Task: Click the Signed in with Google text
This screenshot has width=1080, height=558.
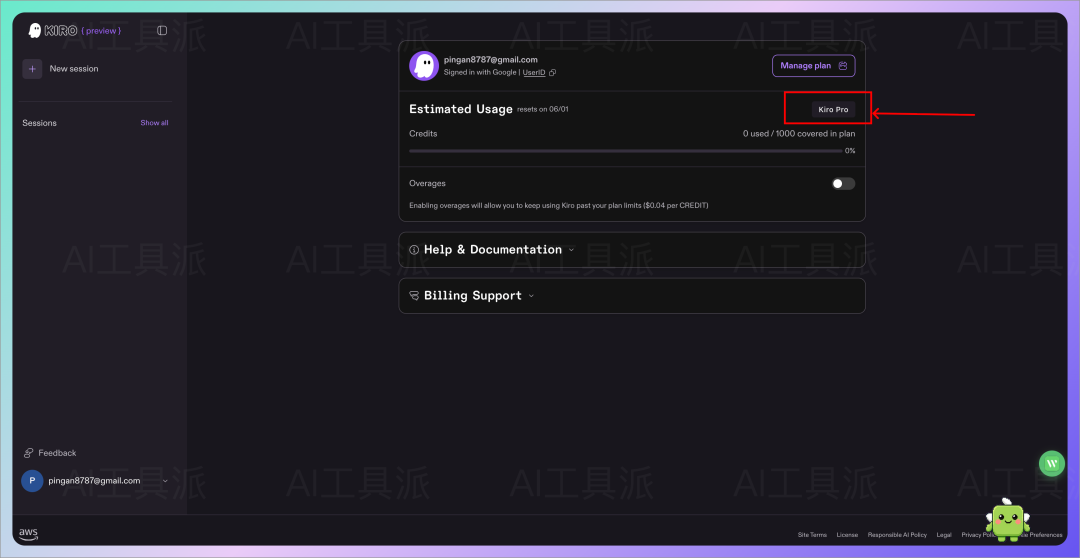Action: coord(480,72)
